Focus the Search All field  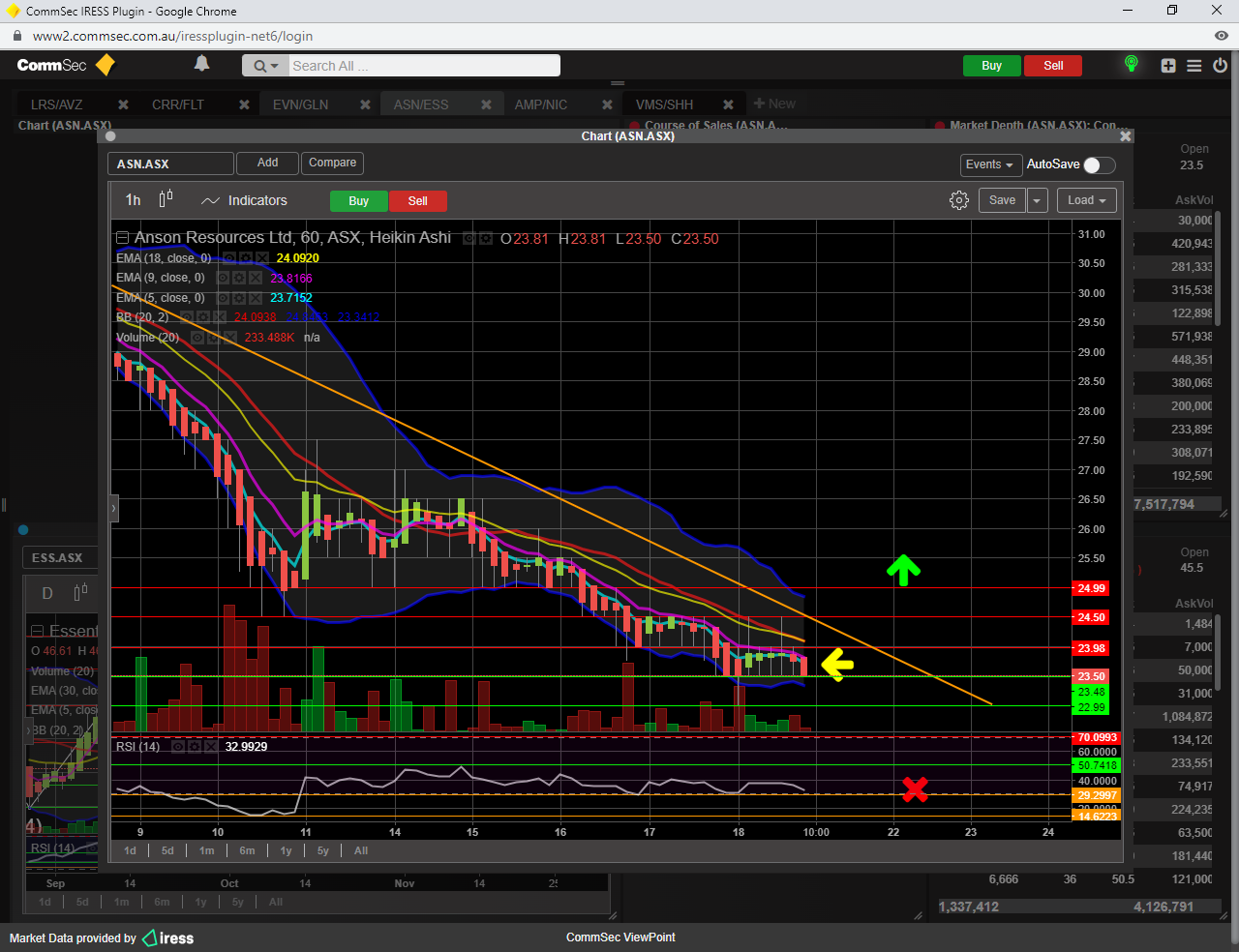(424, 66)
